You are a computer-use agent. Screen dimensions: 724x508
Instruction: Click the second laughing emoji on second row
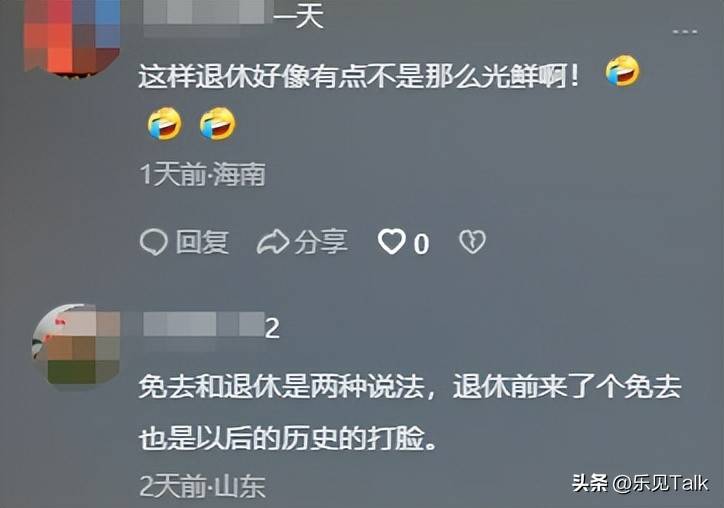[x=217, y=124]
